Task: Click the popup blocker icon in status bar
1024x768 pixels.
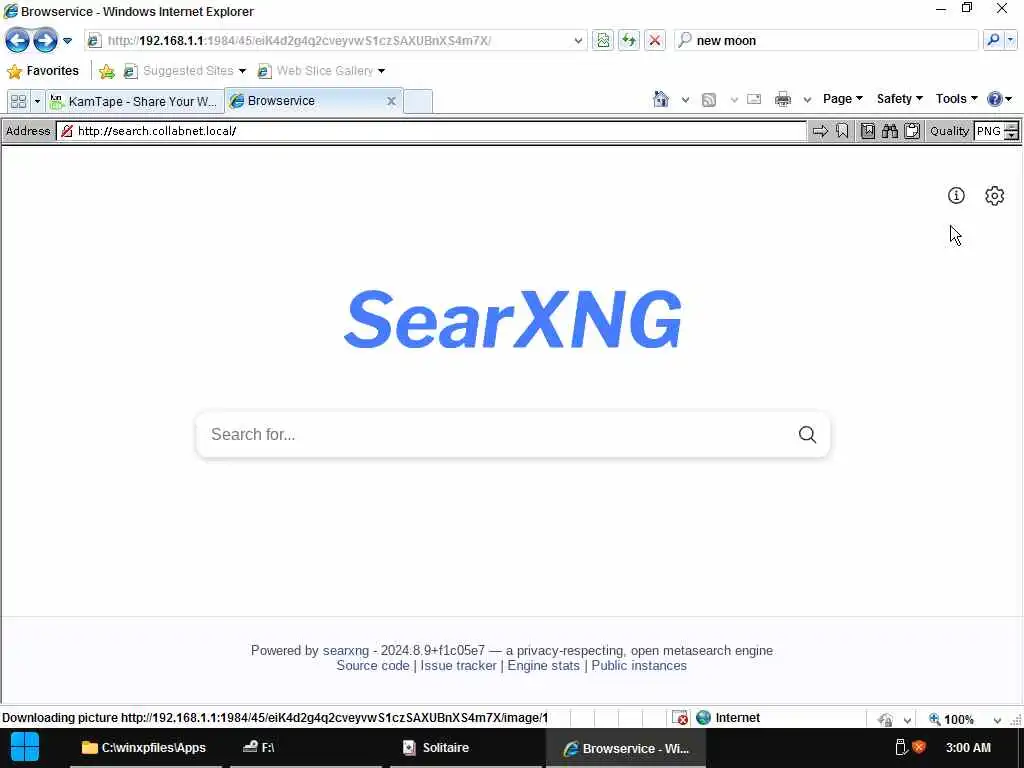Action: 680,718
